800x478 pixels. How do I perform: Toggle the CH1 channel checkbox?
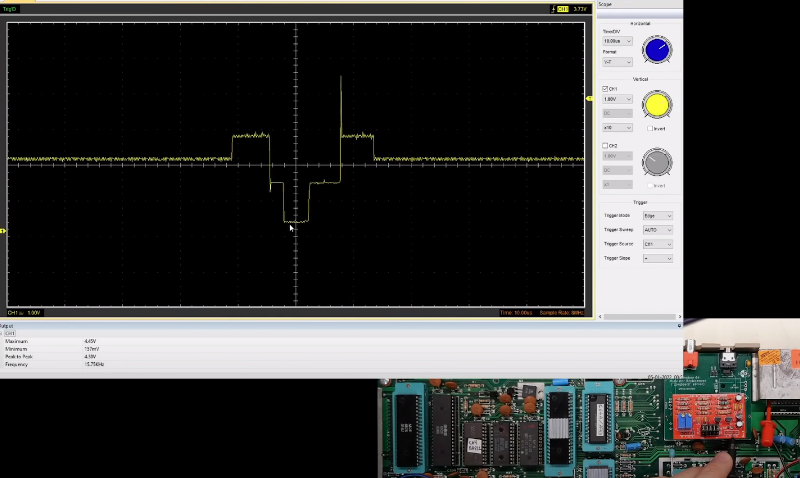coord(605,89)
